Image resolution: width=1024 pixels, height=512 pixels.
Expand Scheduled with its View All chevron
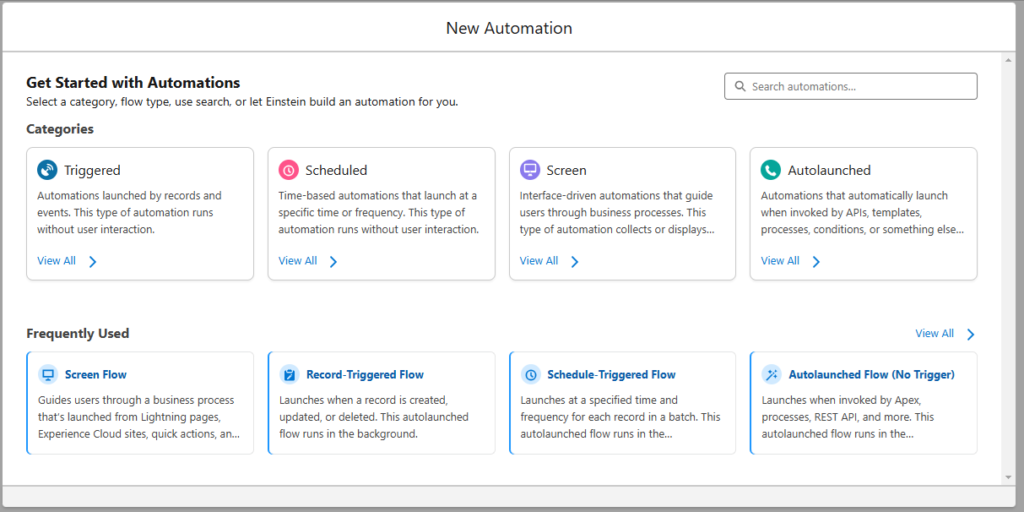(x=334, y=262)
